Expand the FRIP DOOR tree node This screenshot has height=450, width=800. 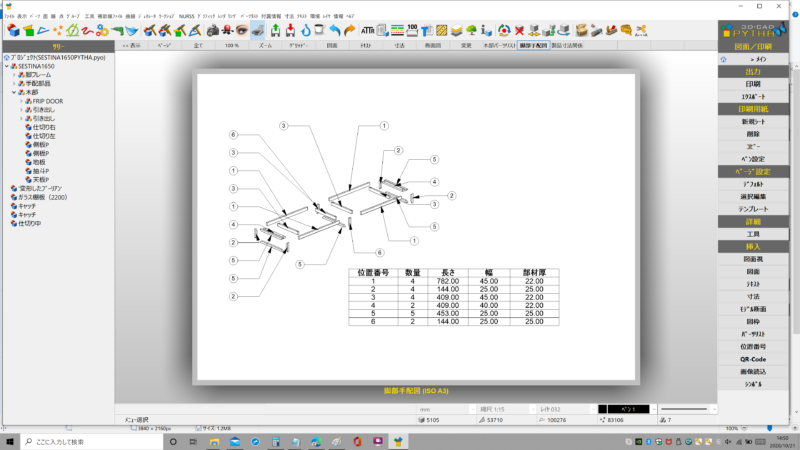coord(20,101)
